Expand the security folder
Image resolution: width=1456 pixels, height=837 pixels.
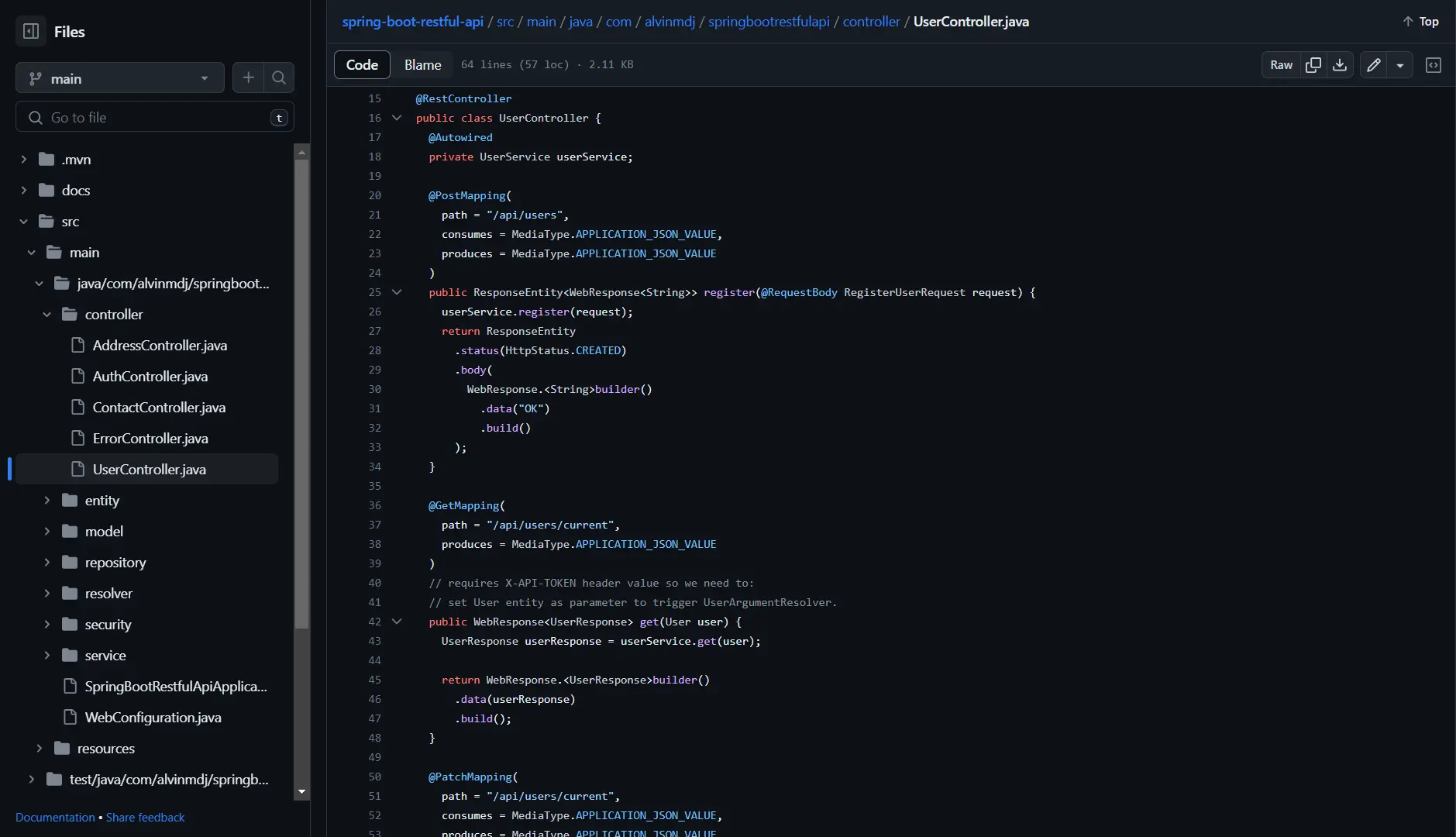(x=47, y=624)
